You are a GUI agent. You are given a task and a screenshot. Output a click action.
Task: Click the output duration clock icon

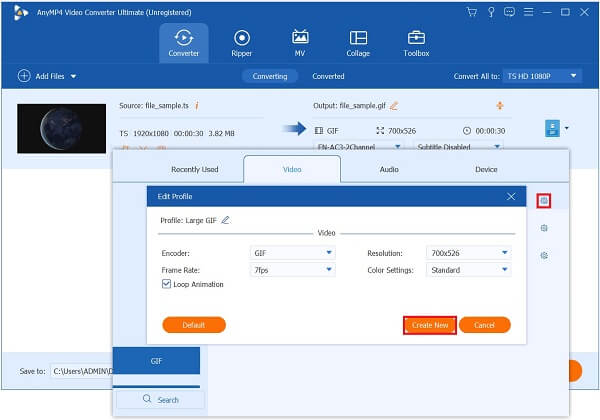point(467,131)
